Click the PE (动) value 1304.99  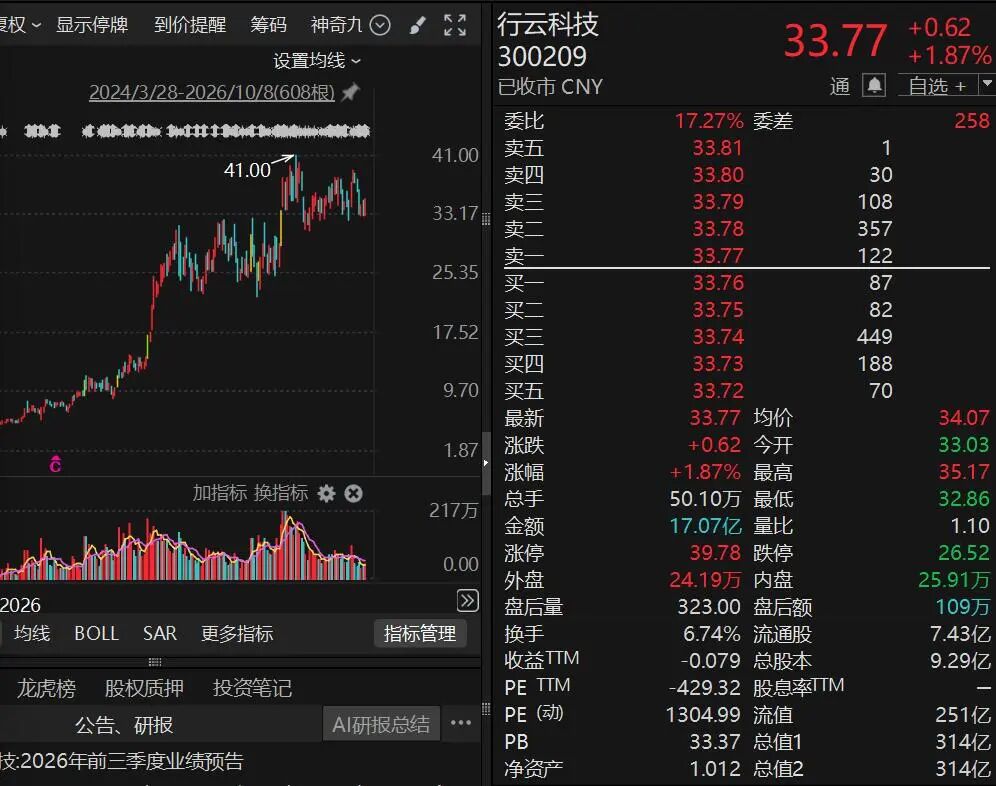(x=703, y=715)
